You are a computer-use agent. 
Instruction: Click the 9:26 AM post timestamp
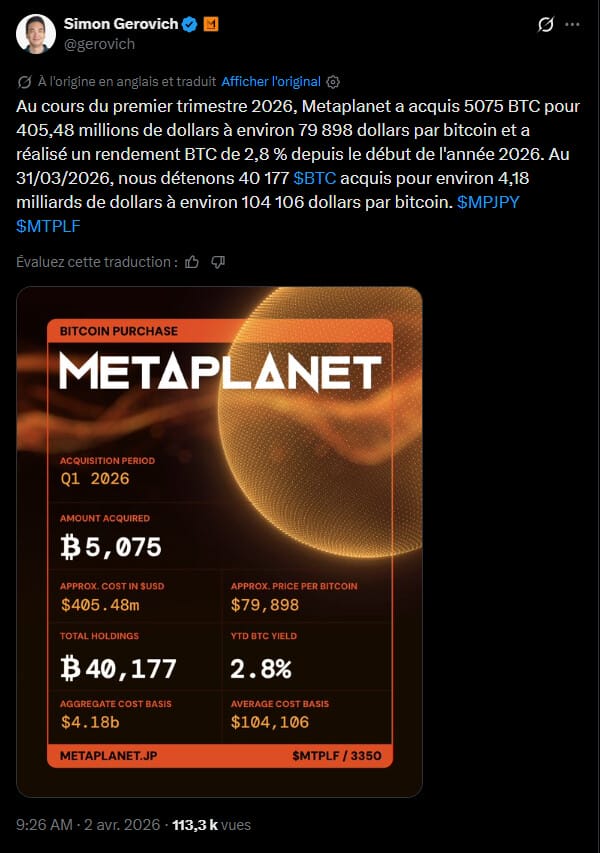46,825
